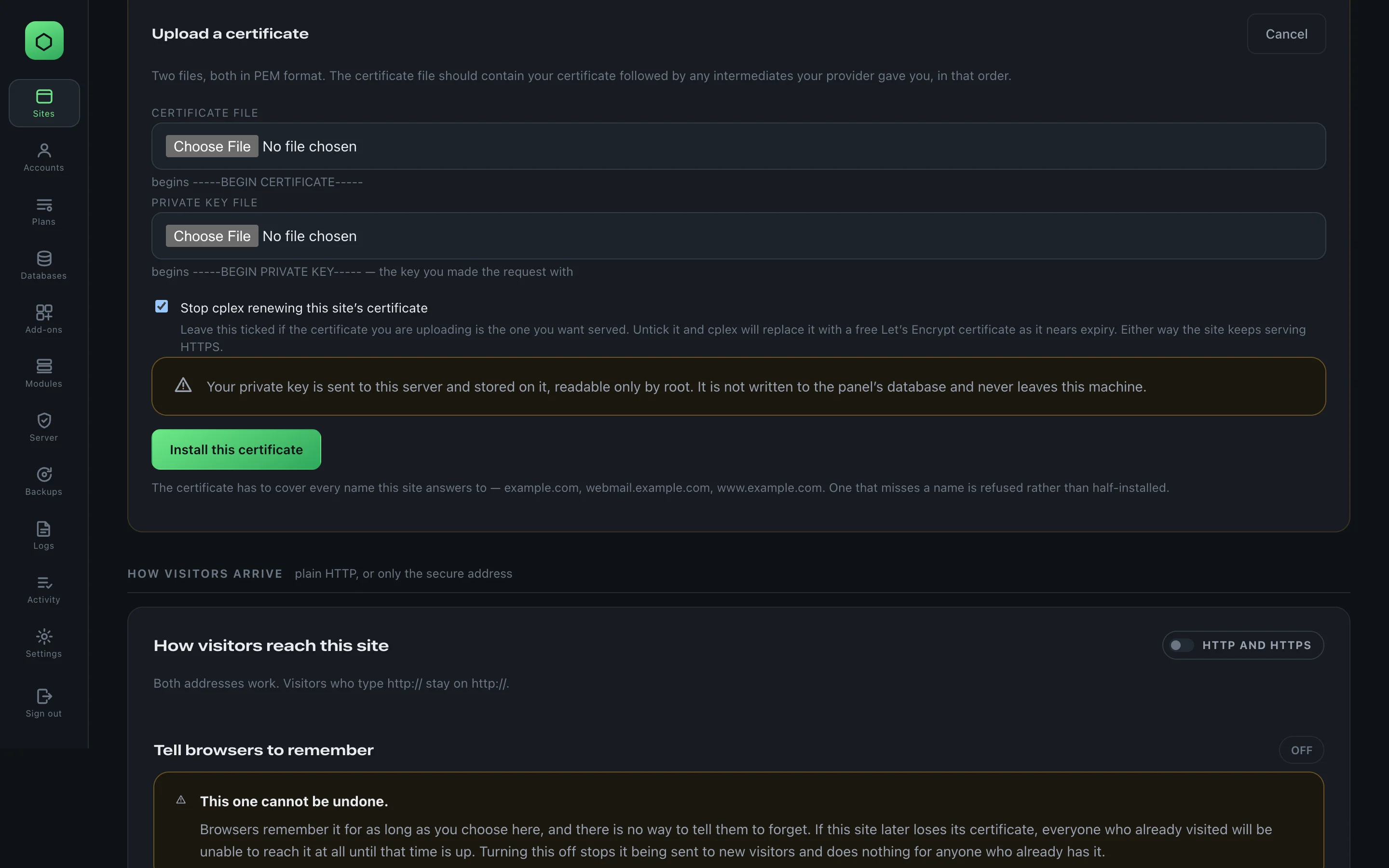
Task: Open Settings gear in sidebar
Action: click(44, 643)
